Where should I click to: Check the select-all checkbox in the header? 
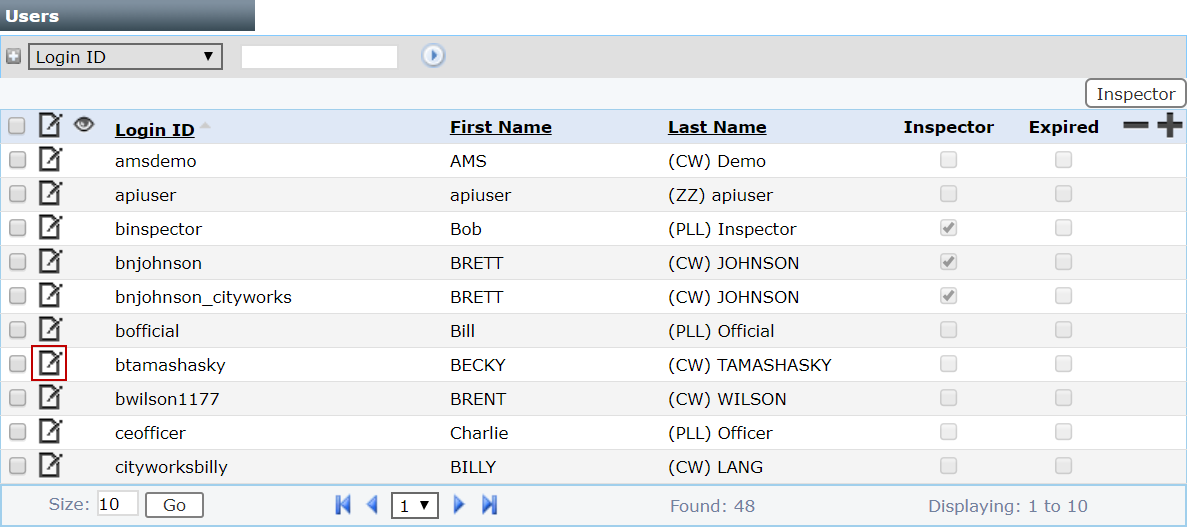click(x=17, y=126)
